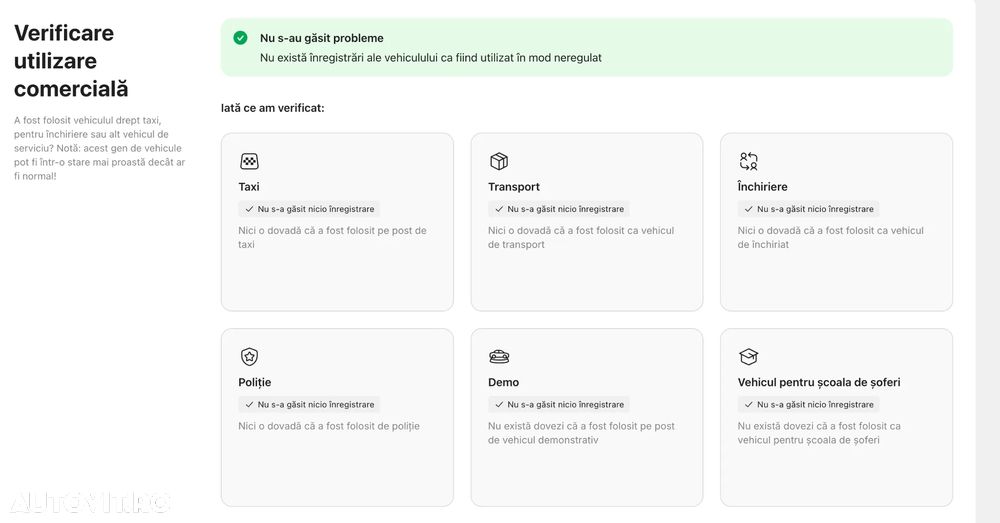The width and height of the screenshot is (1000, 523).
Task: Click the Demo no-record status badge
Action: (559, 405)
